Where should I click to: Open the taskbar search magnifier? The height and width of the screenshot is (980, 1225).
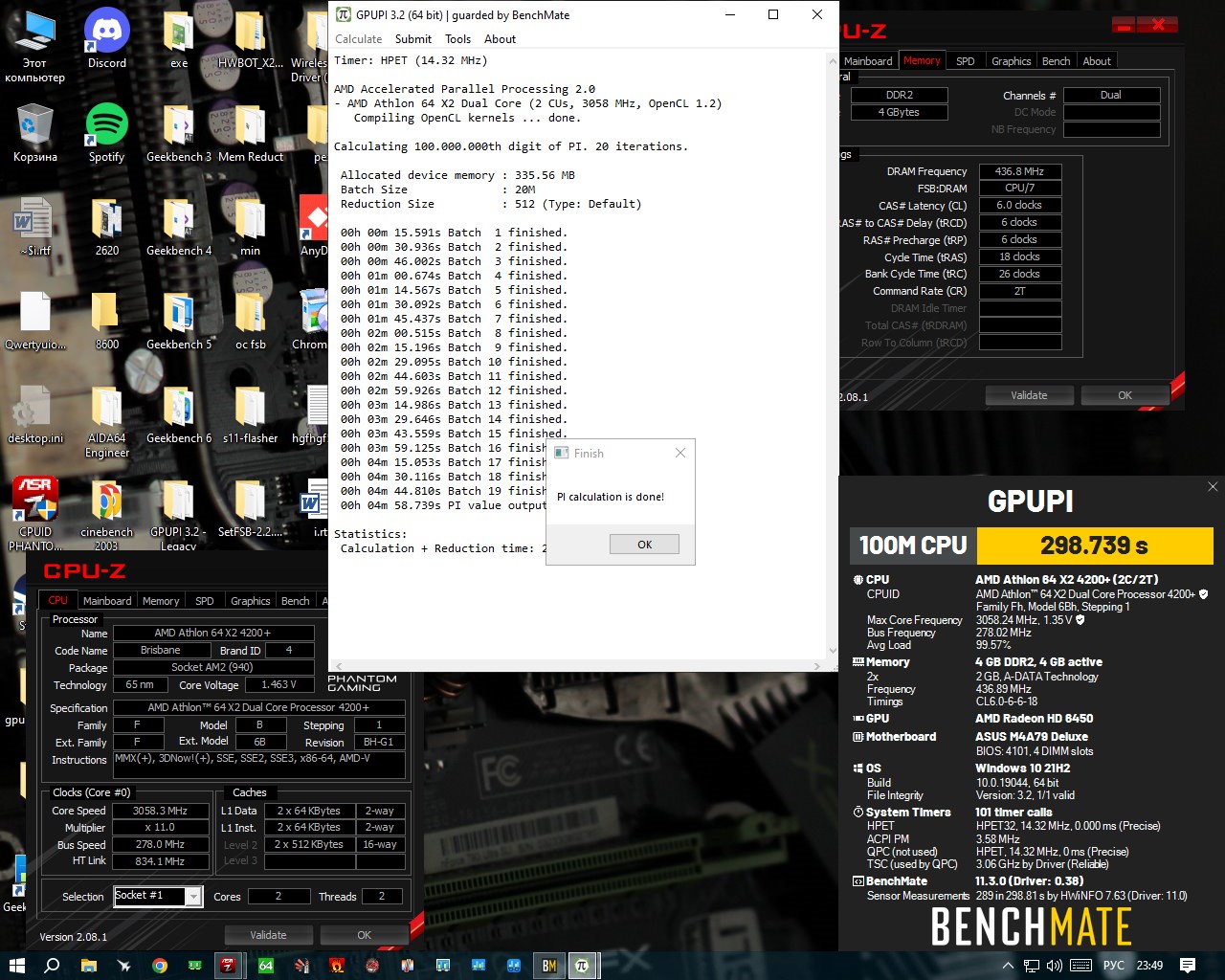tap(52, 966)
